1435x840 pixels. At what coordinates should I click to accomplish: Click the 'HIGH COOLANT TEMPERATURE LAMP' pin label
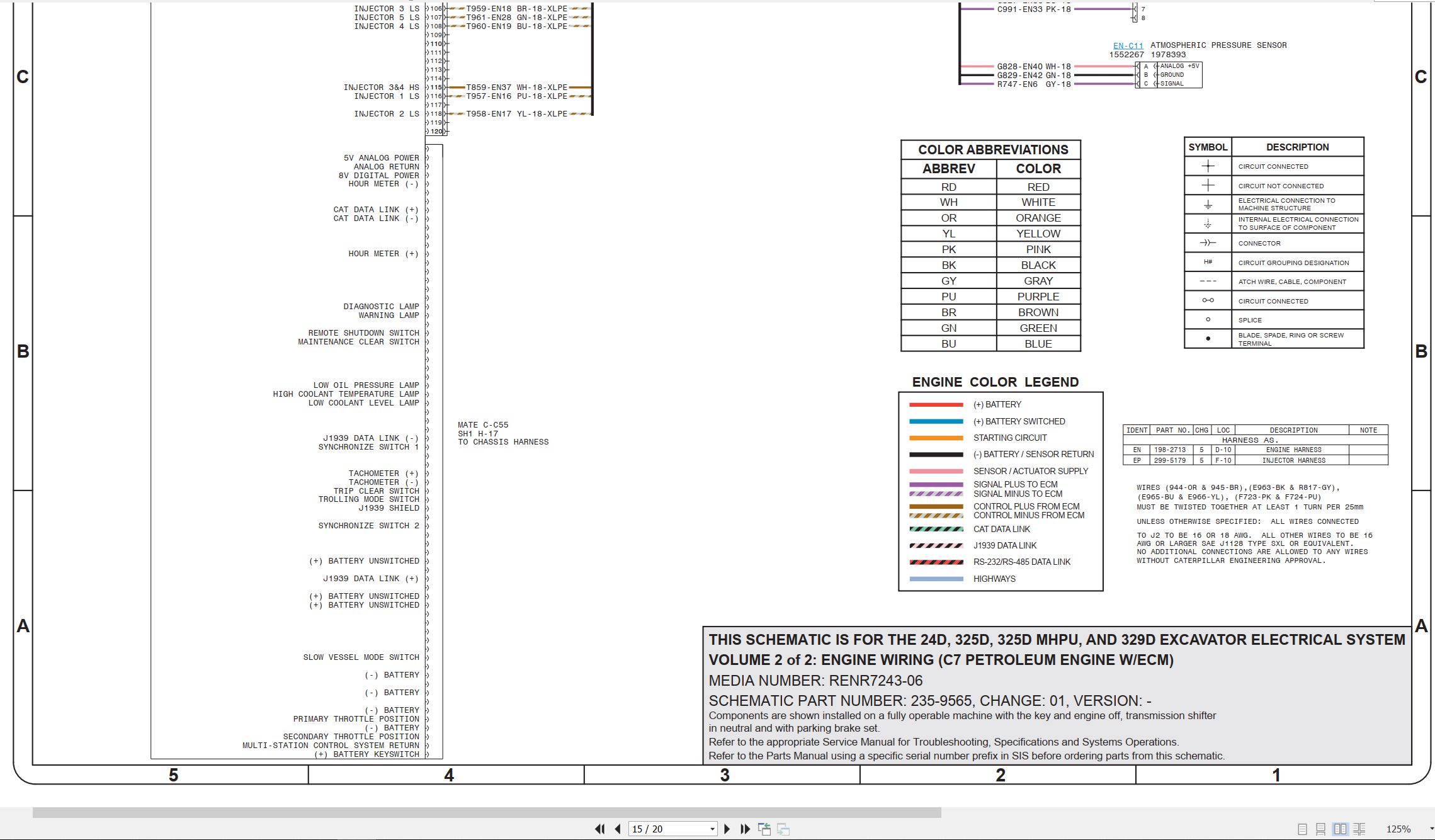pos(346,394)
